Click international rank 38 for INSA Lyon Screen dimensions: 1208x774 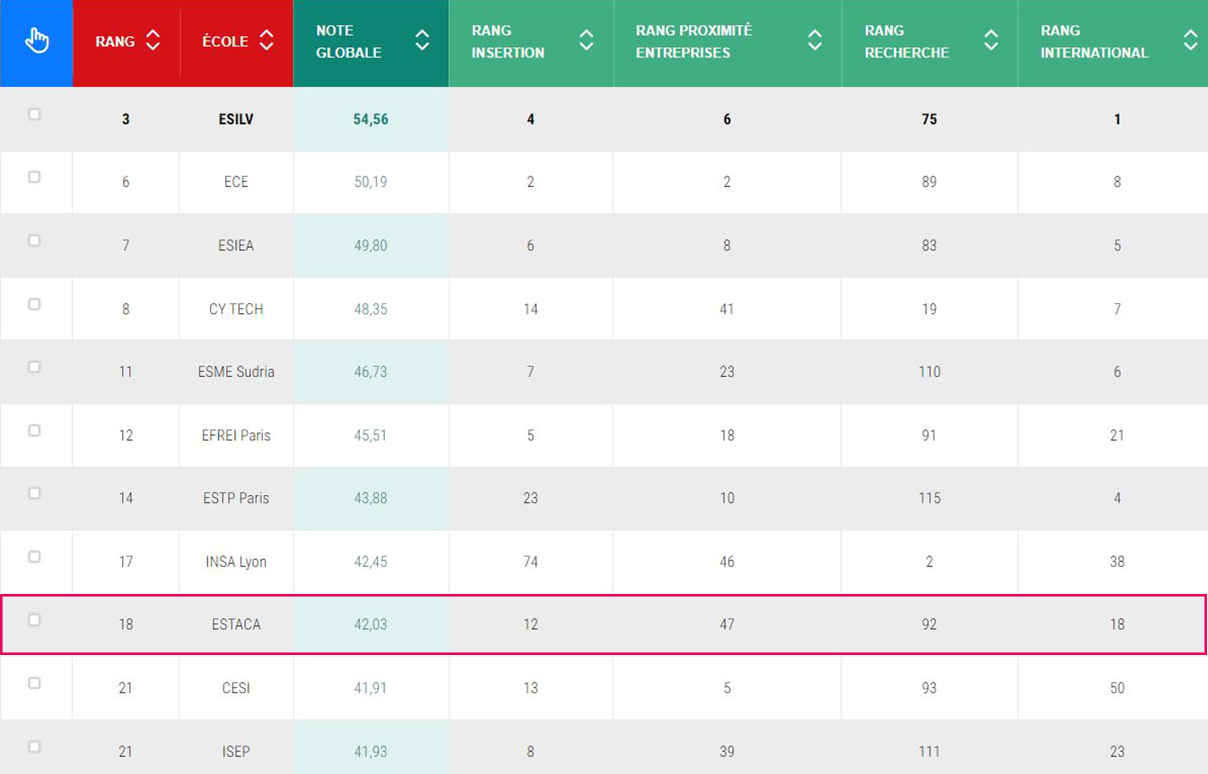[x=1117, y=562]
